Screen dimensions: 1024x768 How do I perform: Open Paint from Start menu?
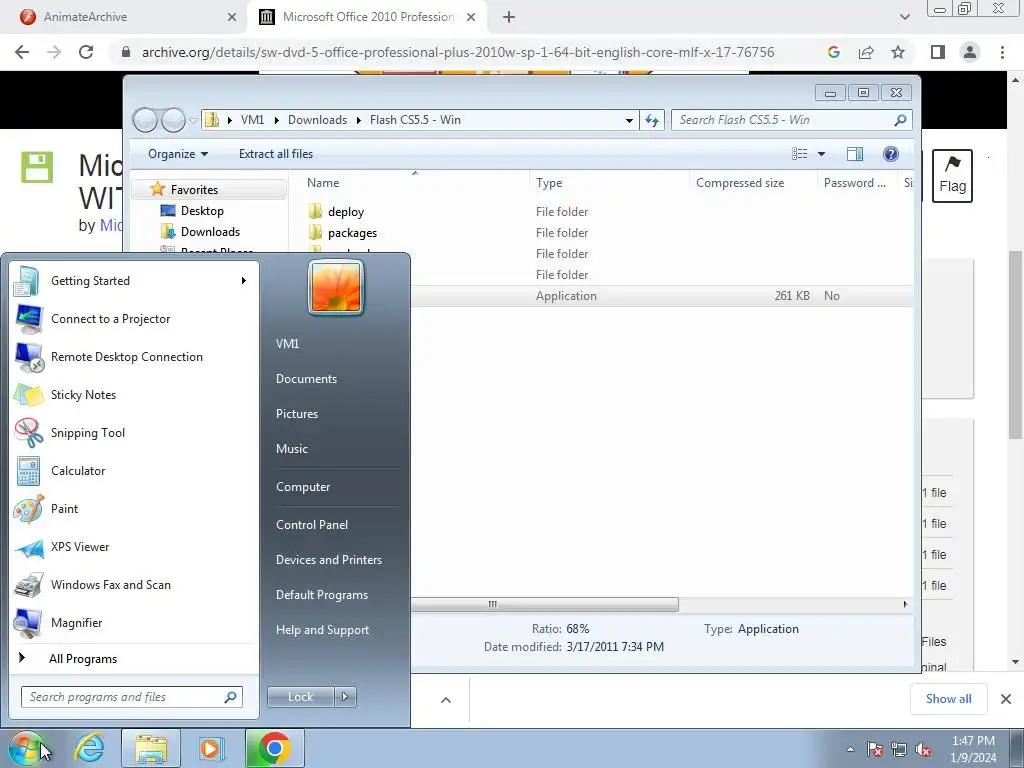pyautogui.click(x=133, y=508)
